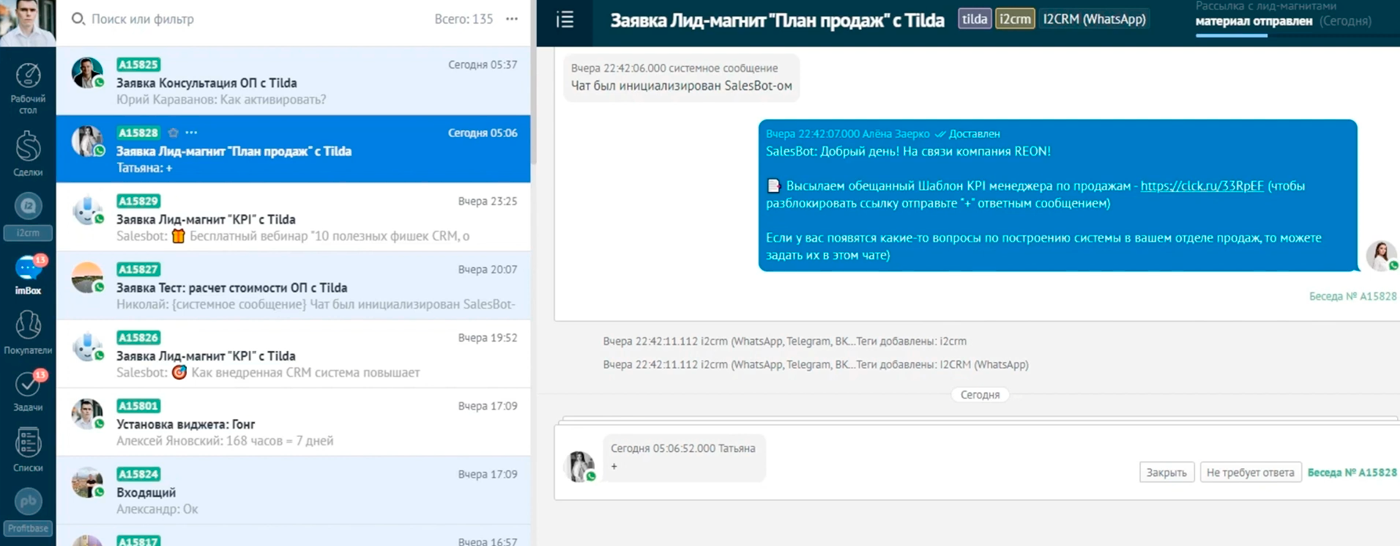Open three-dot options on conversation A15828
The image size is (1400, 546).
[x=191, y=133]
